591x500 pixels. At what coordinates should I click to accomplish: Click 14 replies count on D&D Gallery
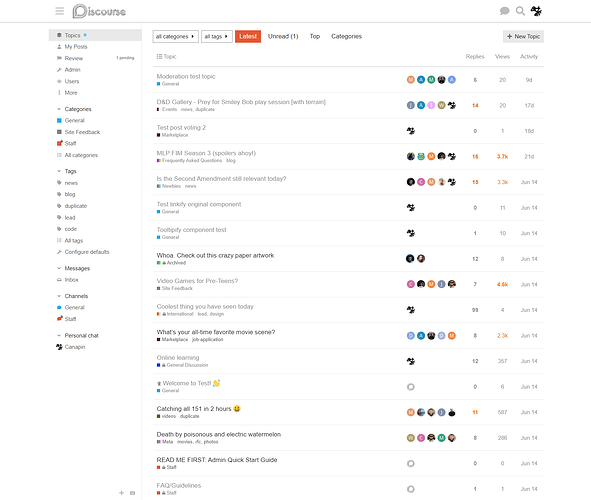475,106
